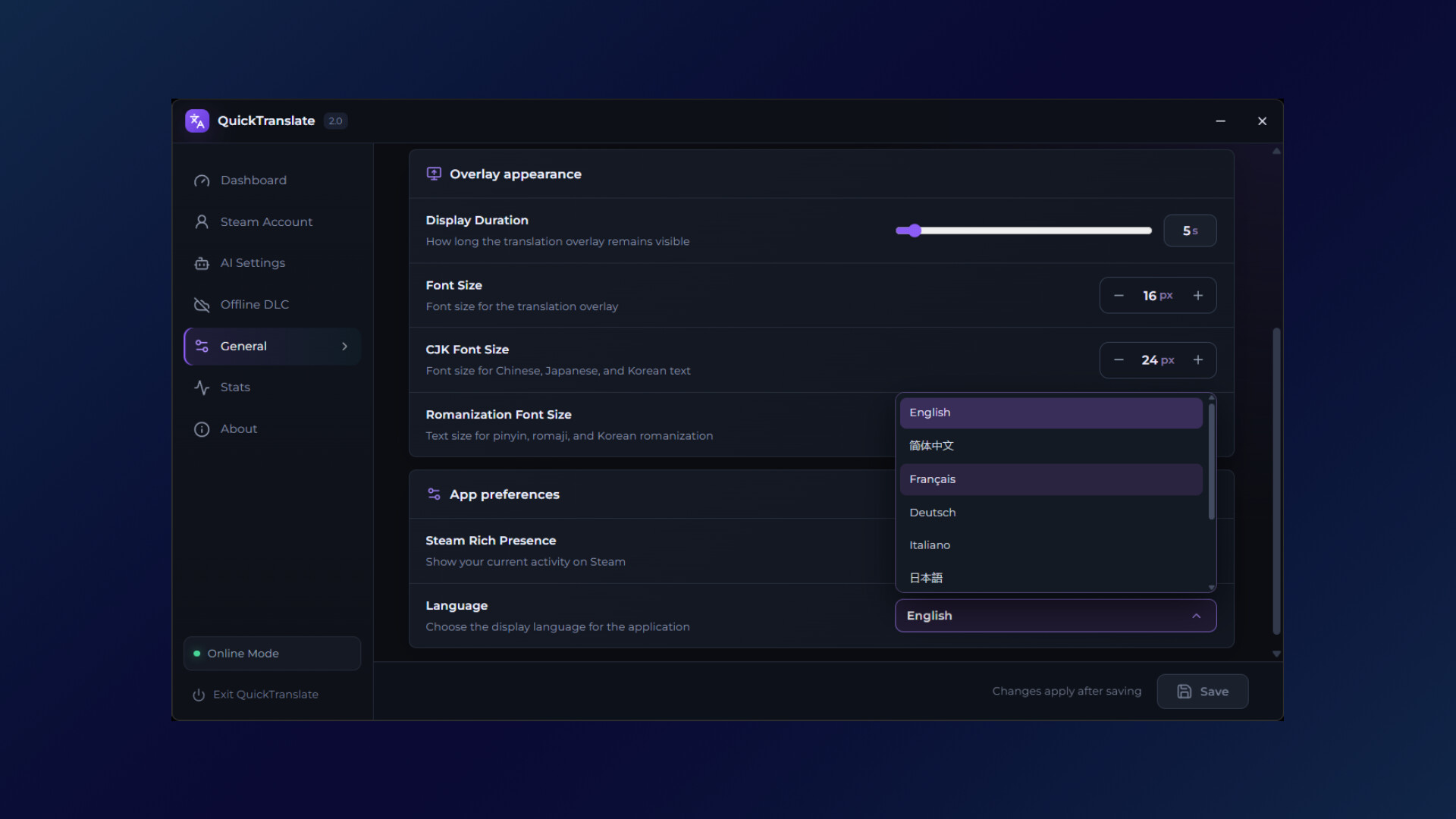Click the Display Duration slider track

click(x=1024, y=231)
